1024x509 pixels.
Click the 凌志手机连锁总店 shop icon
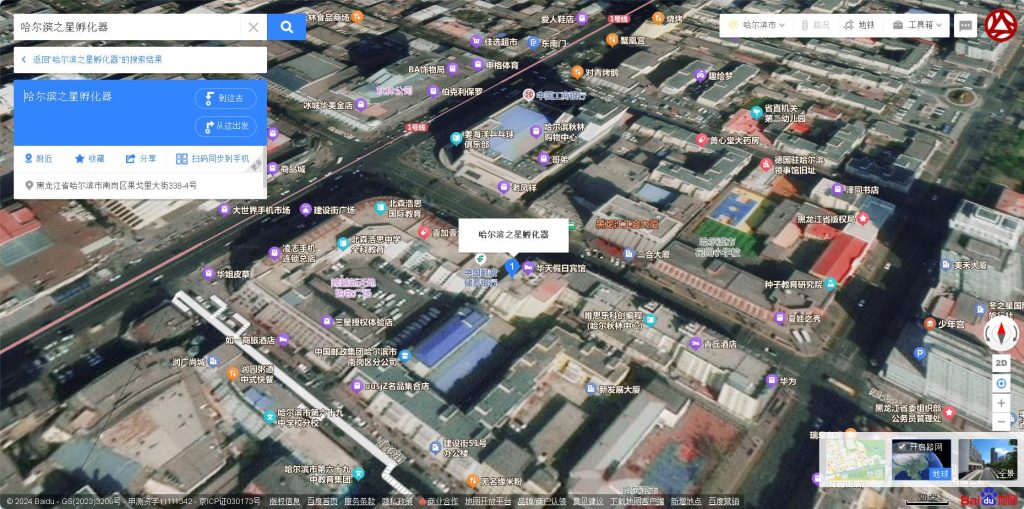(274, 253)
